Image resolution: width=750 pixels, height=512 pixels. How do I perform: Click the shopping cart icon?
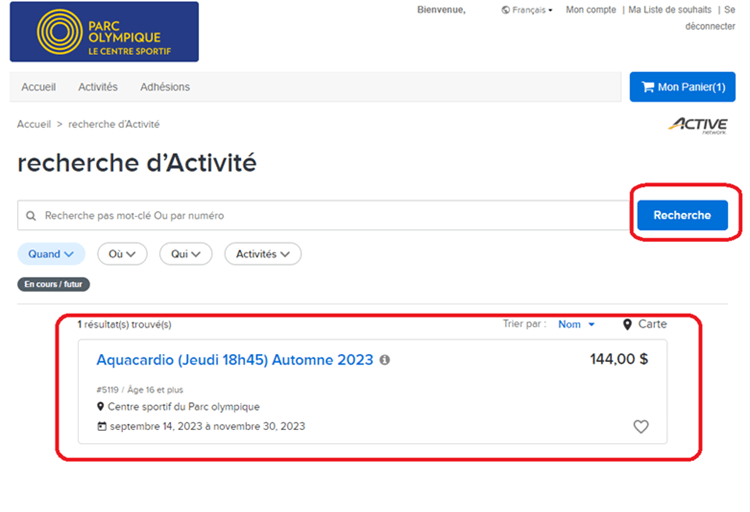(x=645, y=87)
